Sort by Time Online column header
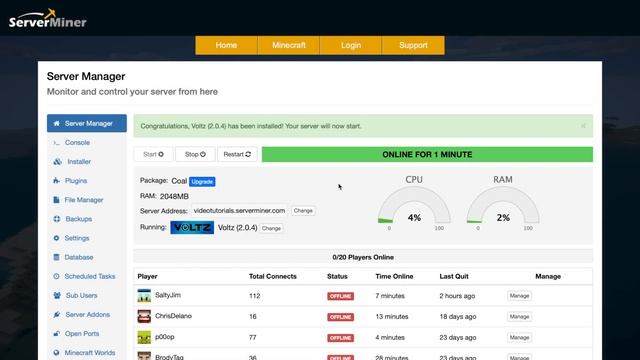Image resolution: width=640 pixels, height=360 pixels. tap(394, 276)
